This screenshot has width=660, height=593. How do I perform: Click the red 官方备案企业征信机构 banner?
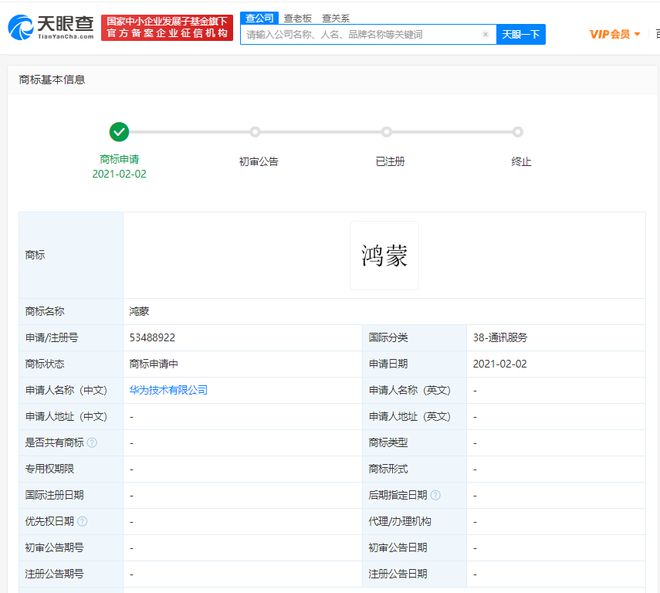click(166, 34)
